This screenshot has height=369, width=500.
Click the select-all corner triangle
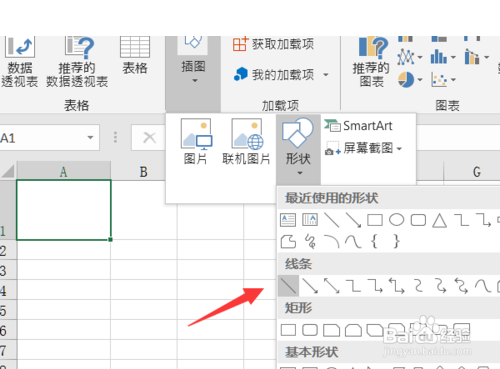pyautogui.click(x=8, y=171)
